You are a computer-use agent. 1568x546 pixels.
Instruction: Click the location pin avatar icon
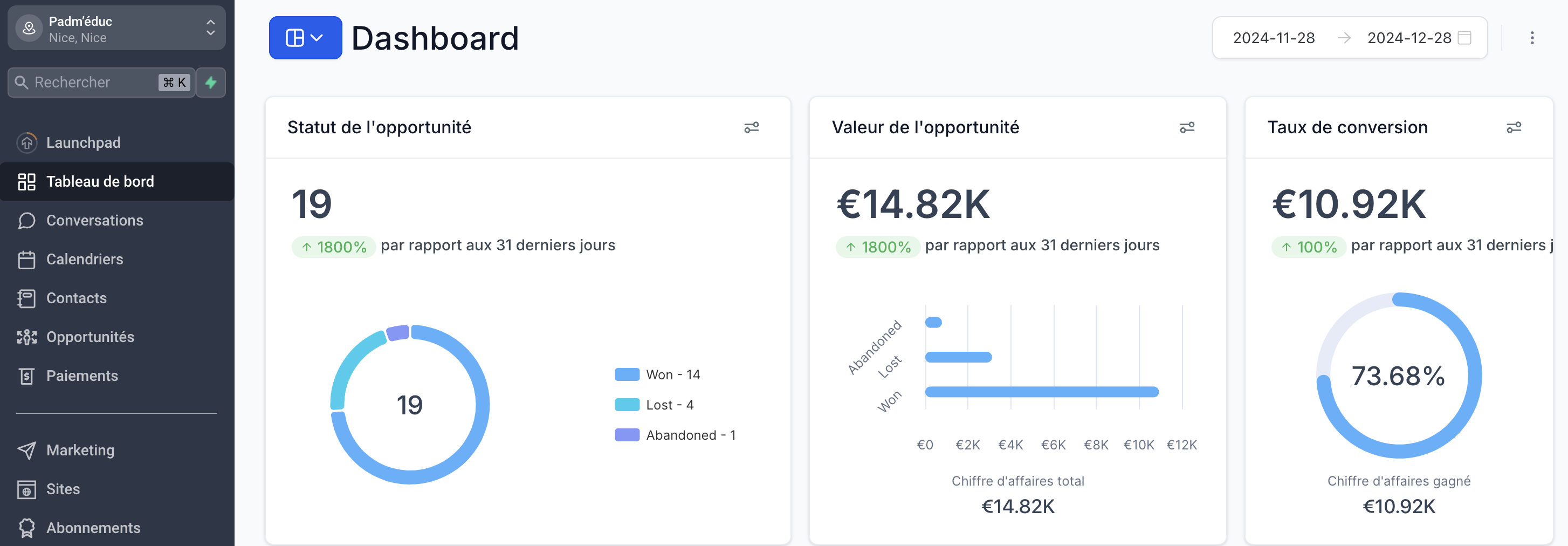[29, 29]
